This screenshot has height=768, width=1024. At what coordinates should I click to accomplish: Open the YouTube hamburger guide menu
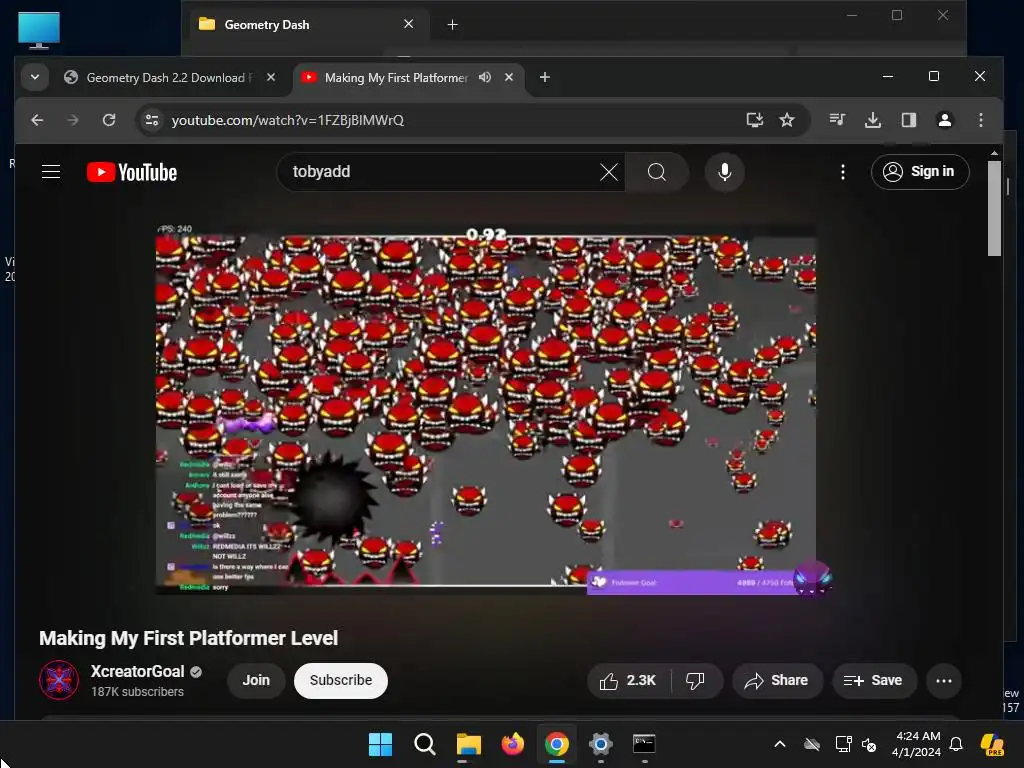coord(51,172)
